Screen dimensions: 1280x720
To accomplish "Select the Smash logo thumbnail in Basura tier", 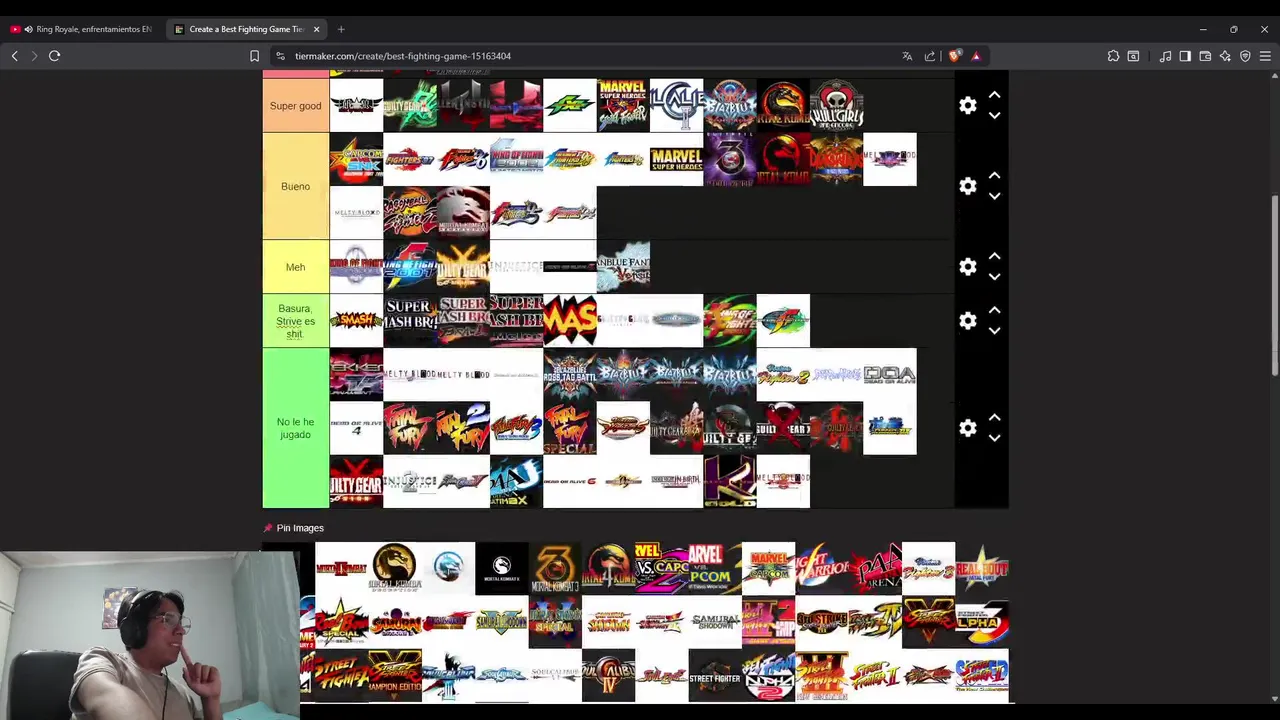I will 356,320.
